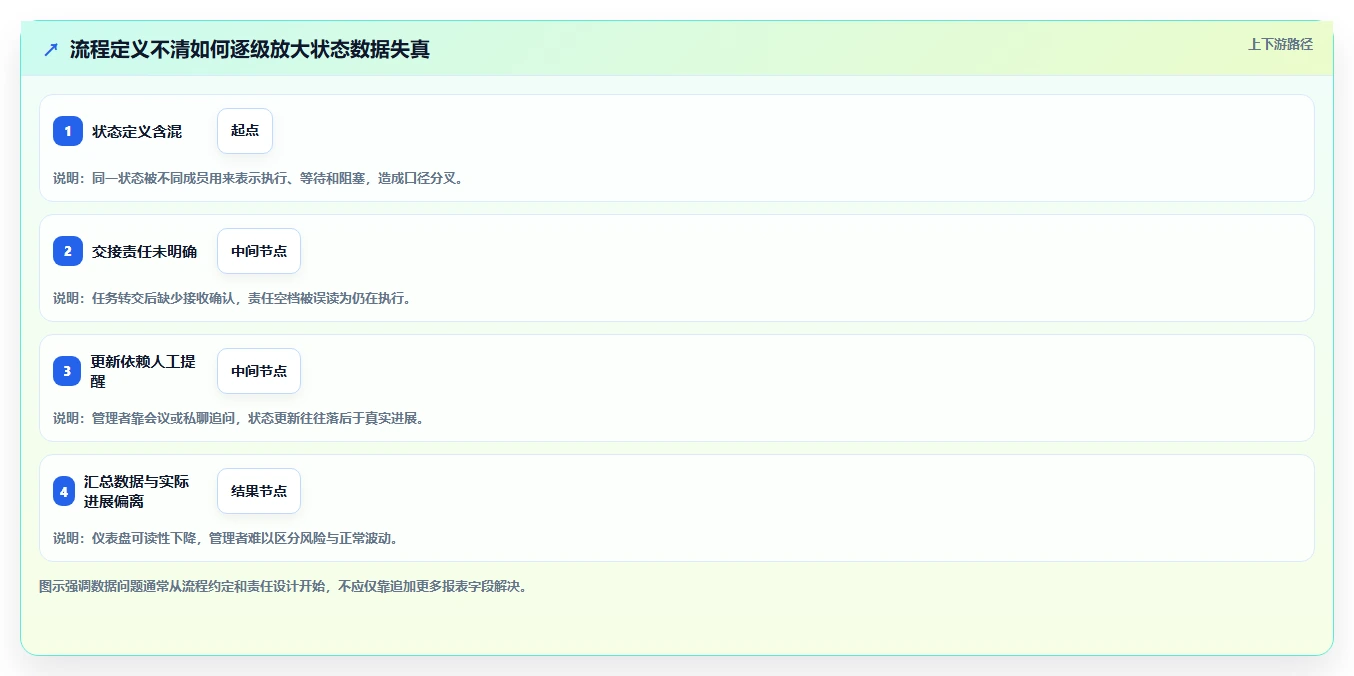Select the heading 状态定义含混

[137, 131]
